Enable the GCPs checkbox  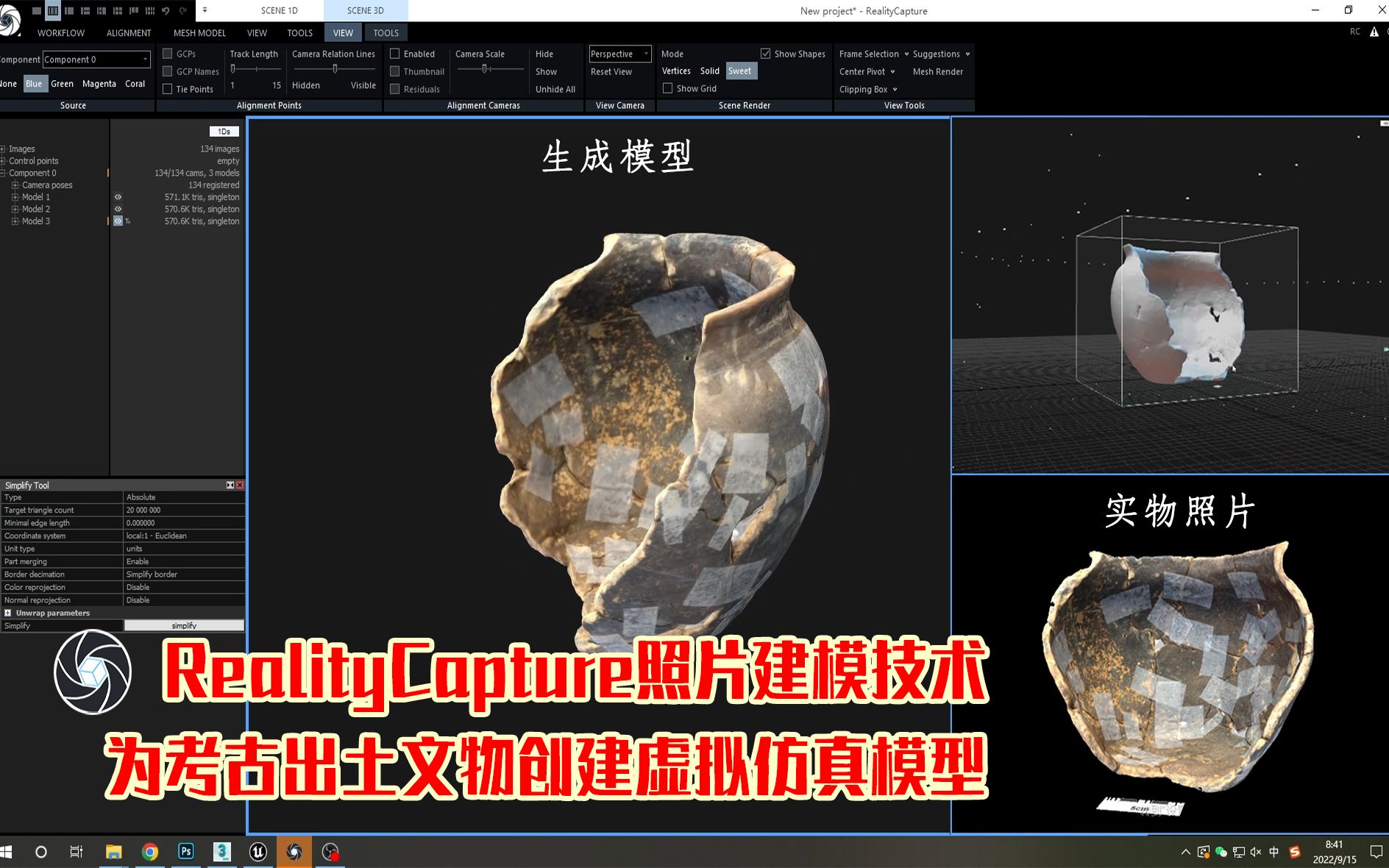[168, 54]
